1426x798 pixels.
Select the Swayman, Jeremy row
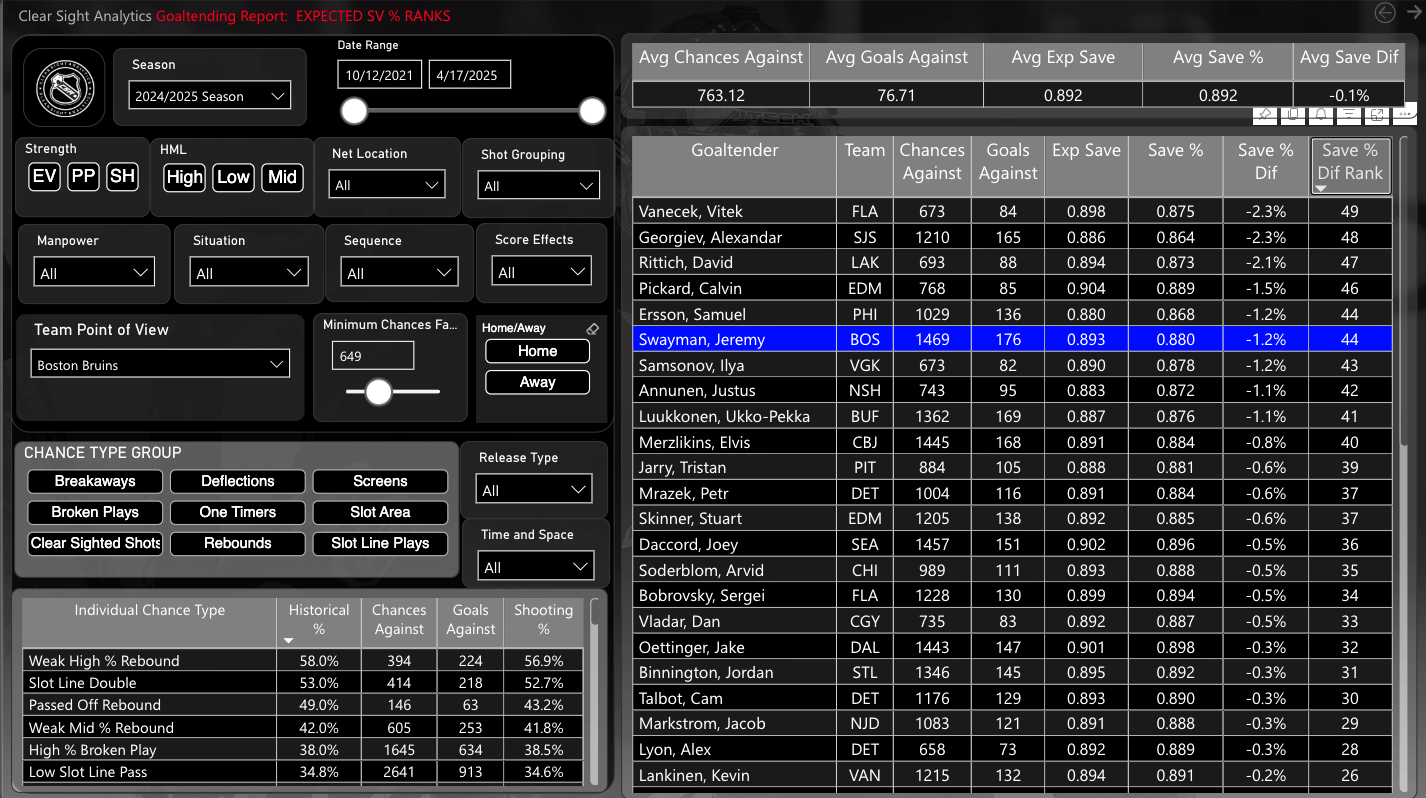pos(1012,339)
